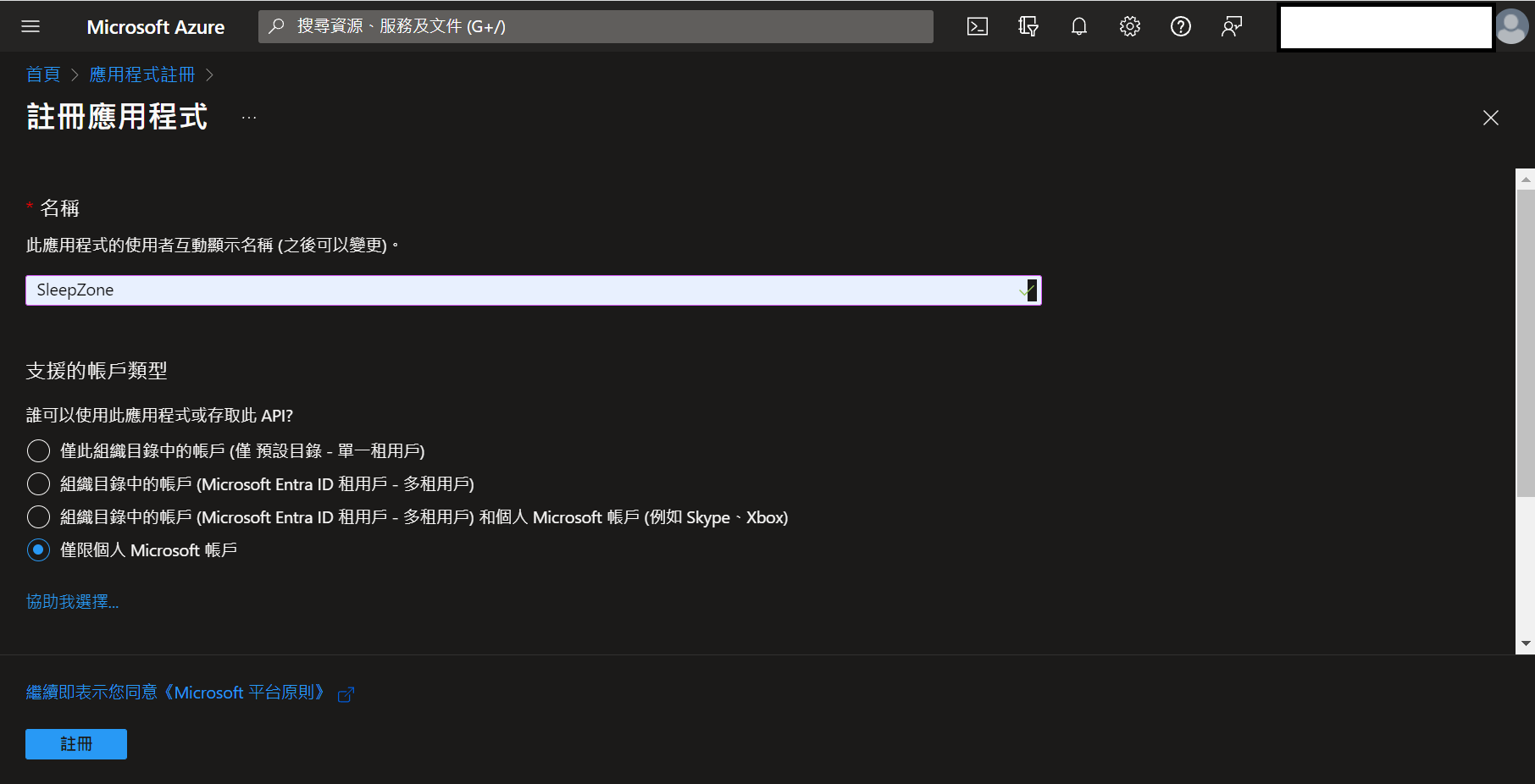Screen dimensions: 1535x784
Task: Open Cloud Shell from top bar
Action: [x=978, y=26]
